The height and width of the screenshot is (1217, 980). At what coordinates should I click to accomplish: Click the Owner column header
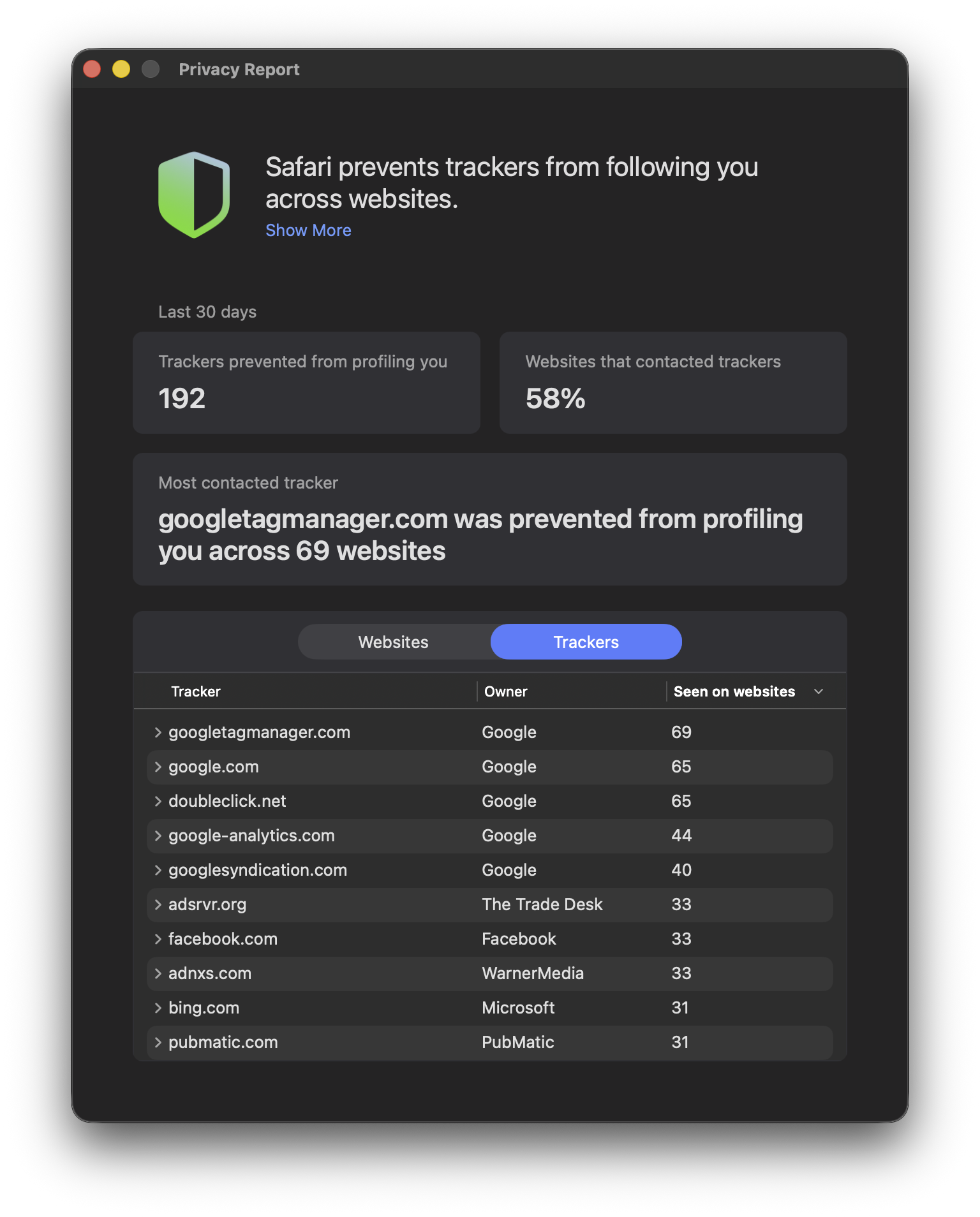click(506, 691)
